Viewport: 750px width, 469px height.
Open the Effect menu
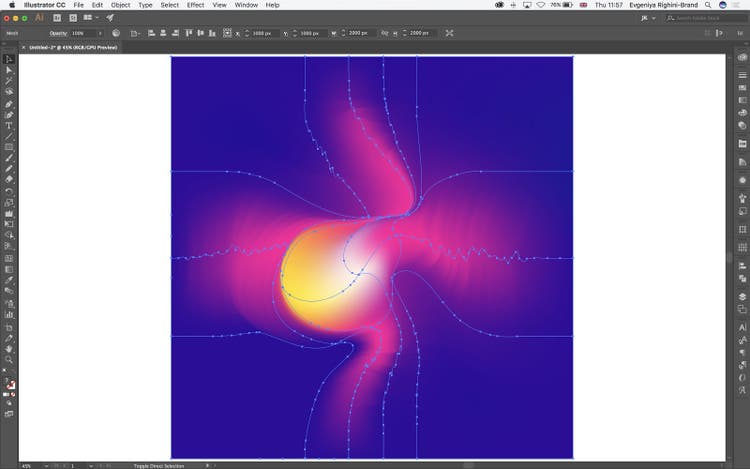point(195,5)
